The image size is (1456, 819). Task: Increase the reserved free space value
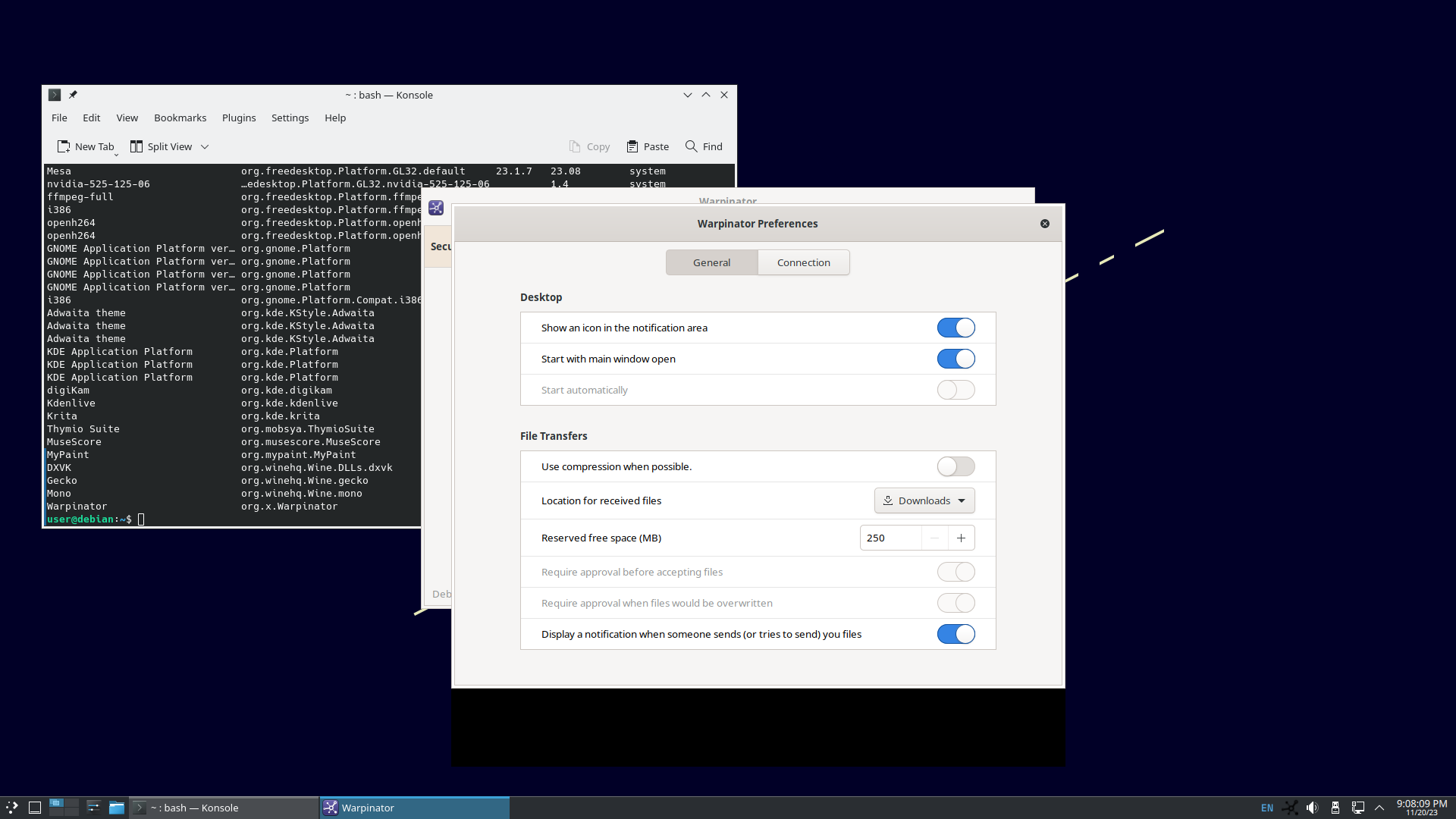coord(961,538)
